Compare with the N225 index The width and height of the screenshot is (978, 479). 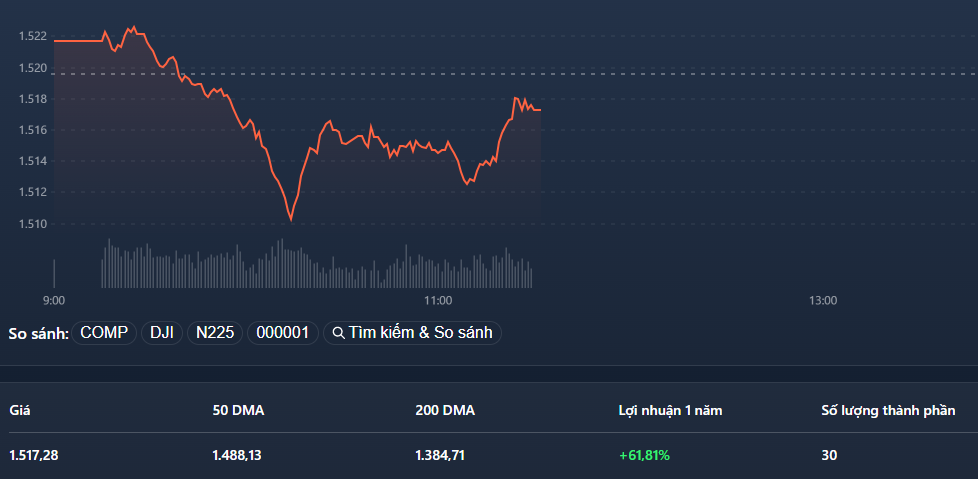(x=214, y=333)
